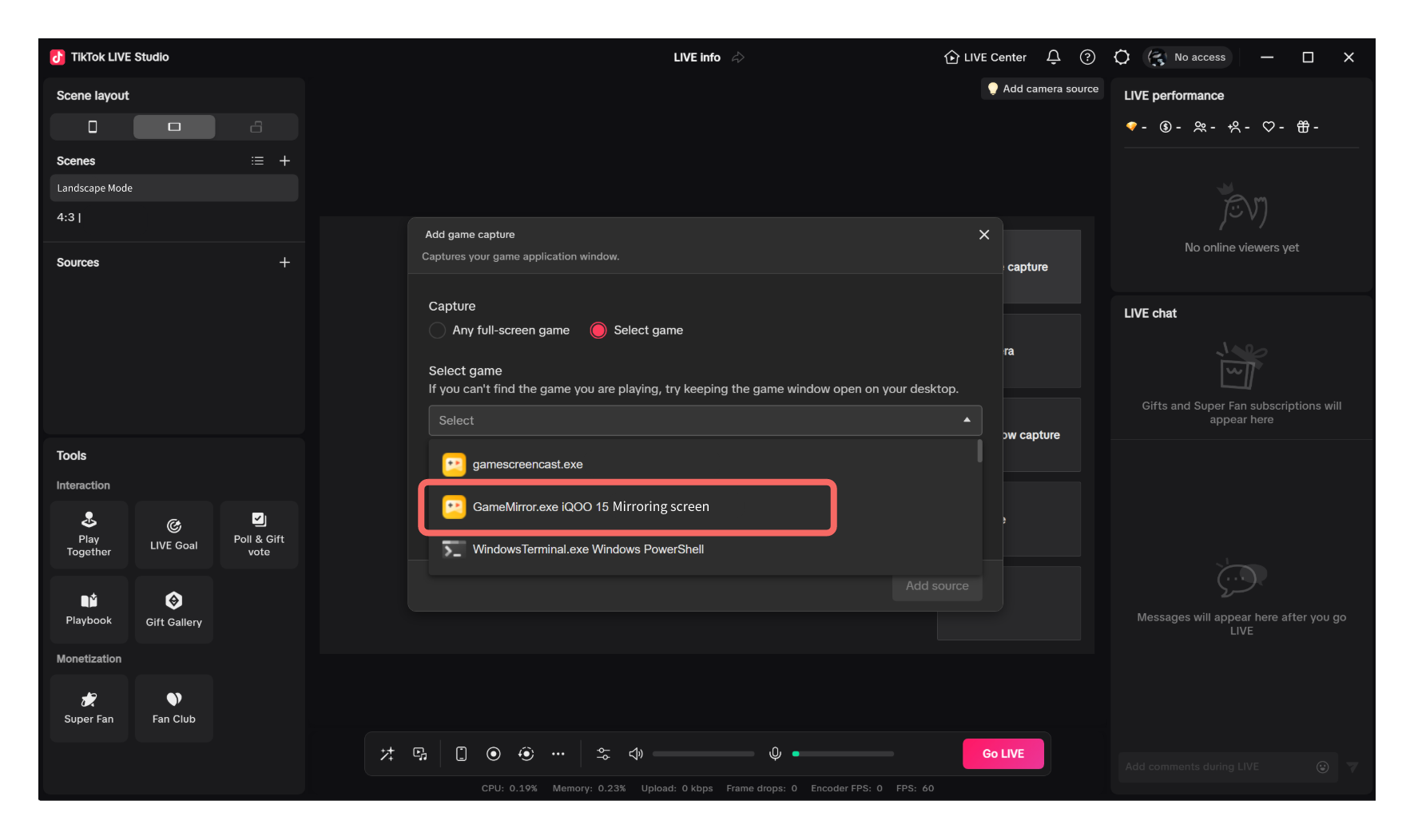Click the scenes list menu icon

(257, 161)
